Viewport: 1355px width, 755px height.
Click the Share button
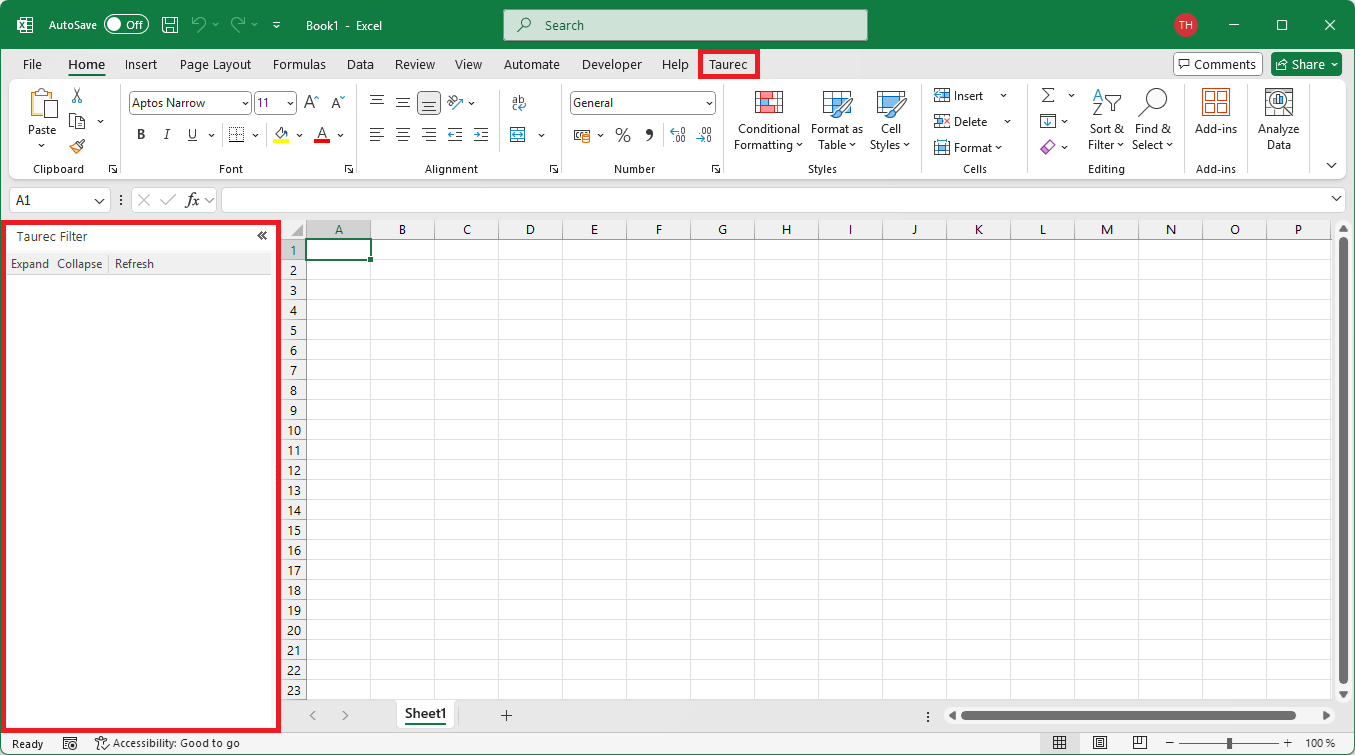1306,64
